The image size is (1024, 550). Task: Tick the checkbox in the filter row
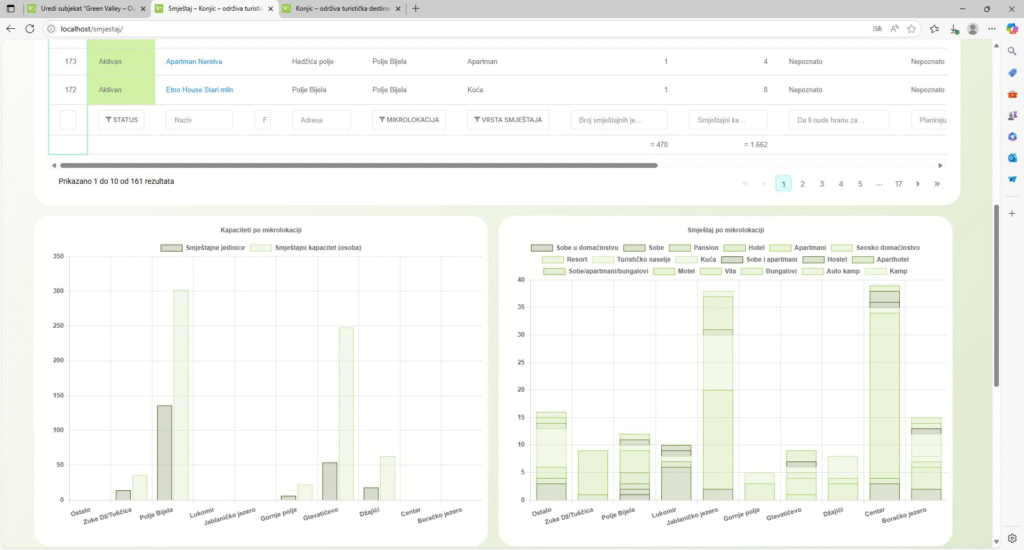[x=68, y=120]
